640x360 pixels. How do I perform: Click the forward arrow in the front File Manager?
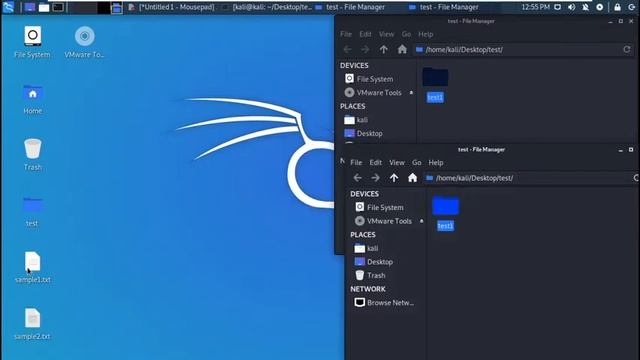[376, 178]
